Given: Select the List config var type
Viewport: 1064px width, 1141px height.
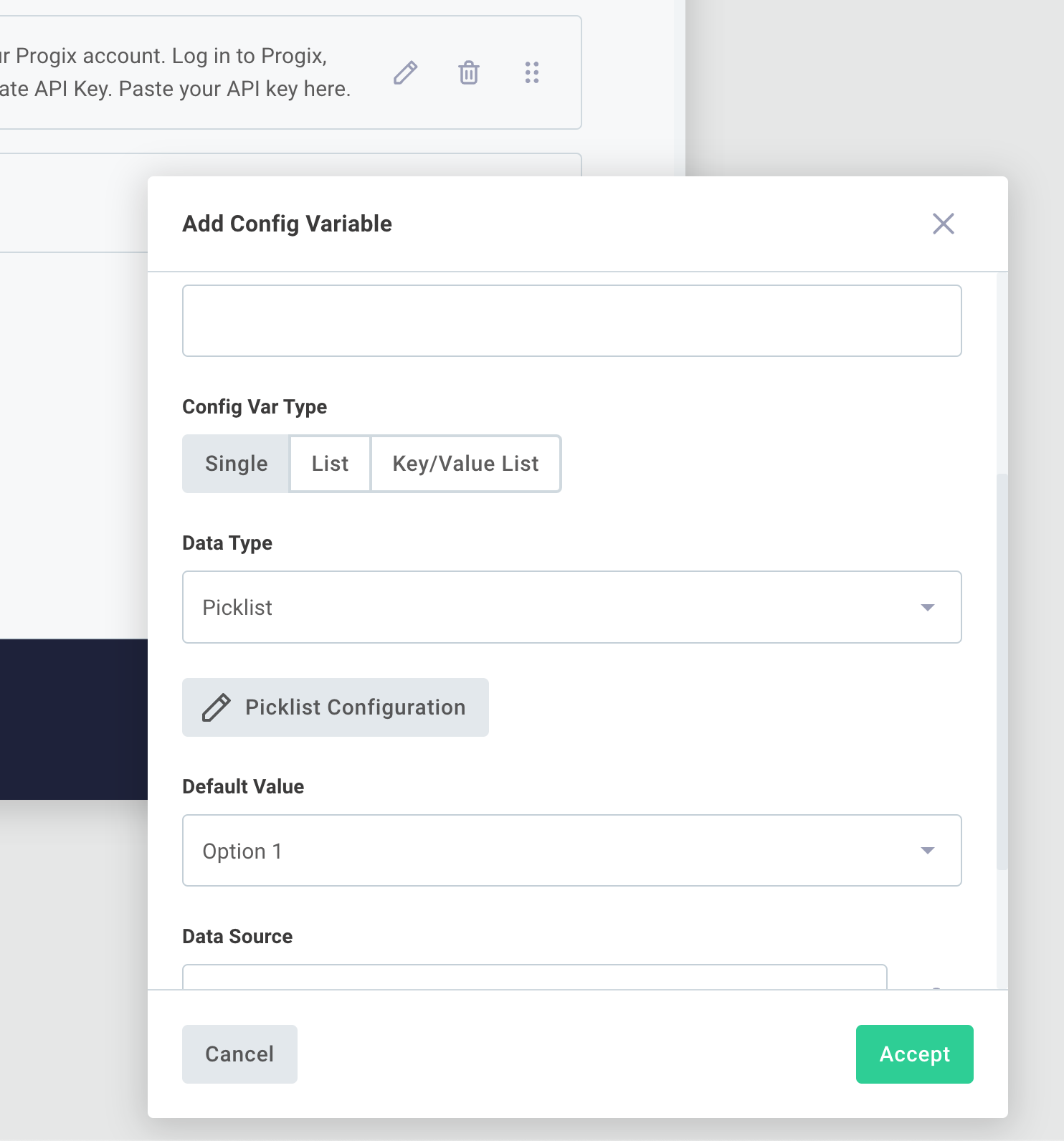Looking at the screenshot, I should coord(330,464).
